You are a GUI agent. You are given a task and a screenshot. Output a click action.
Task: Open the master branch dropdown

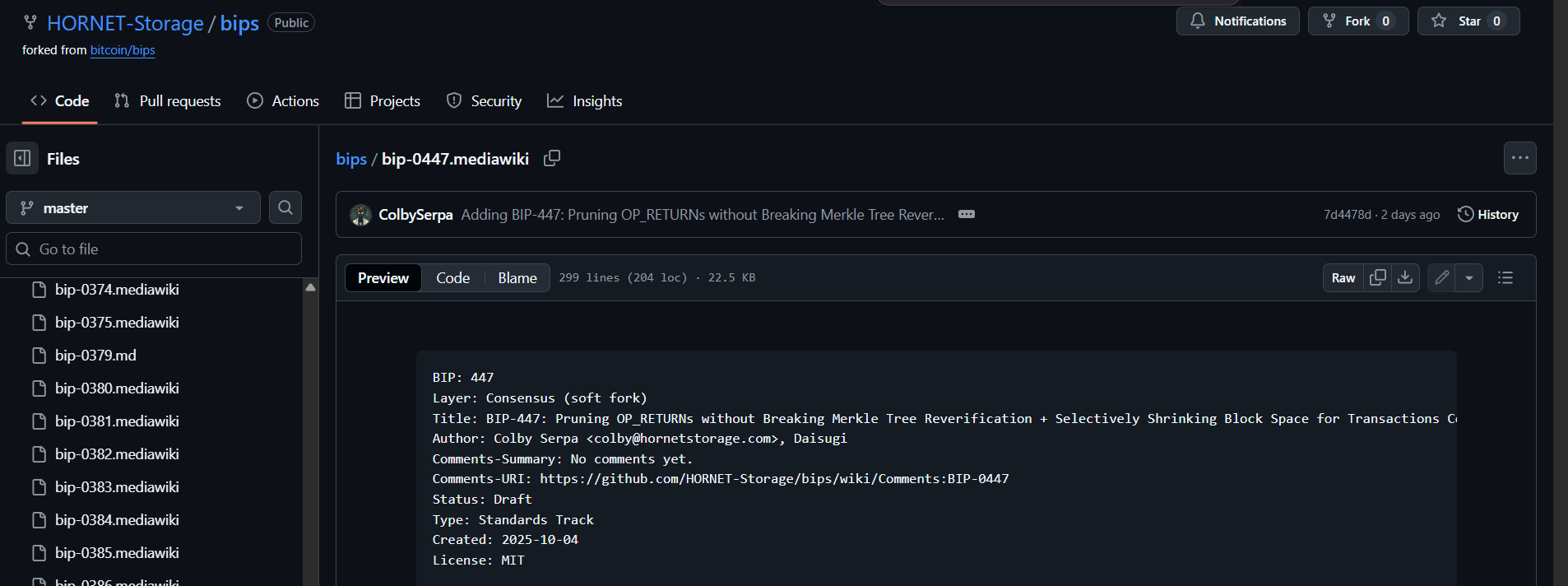point(133,208)
